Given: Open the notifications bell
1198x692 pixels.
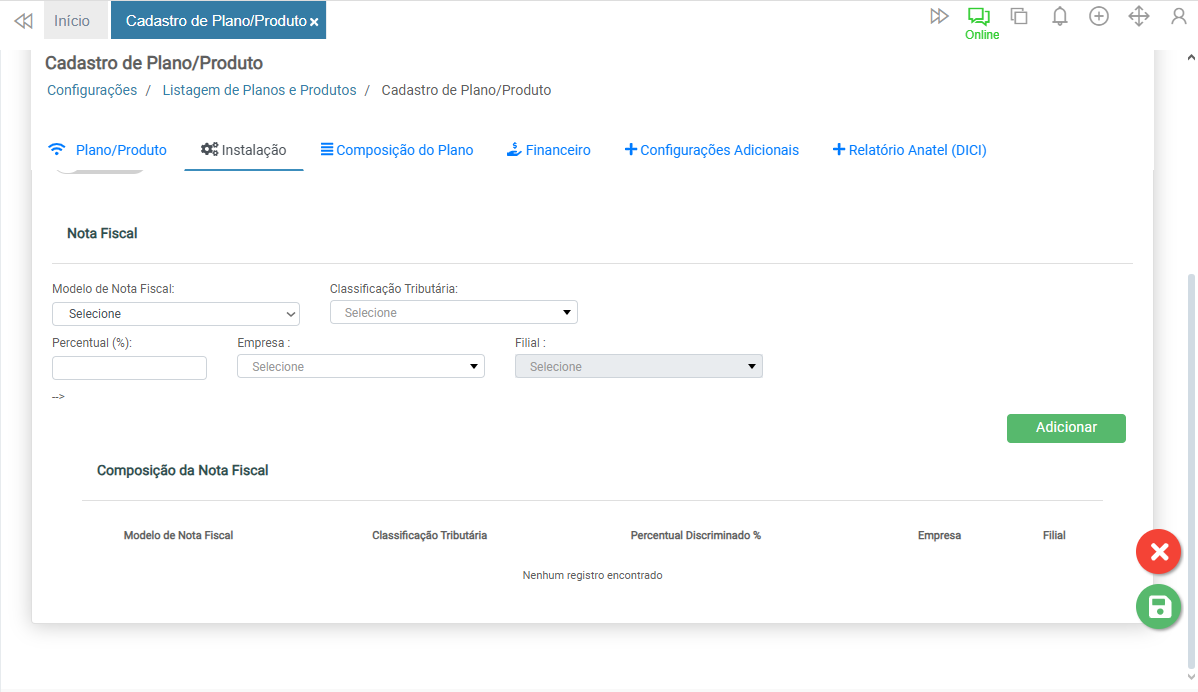Looking at the screenshot, I should [1060, 16].
